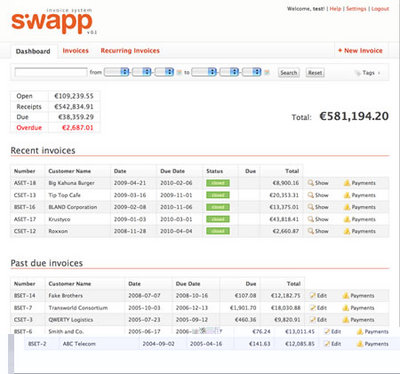Expand the Tags dropdown arrow
The image size is (400, 374).
379,73
